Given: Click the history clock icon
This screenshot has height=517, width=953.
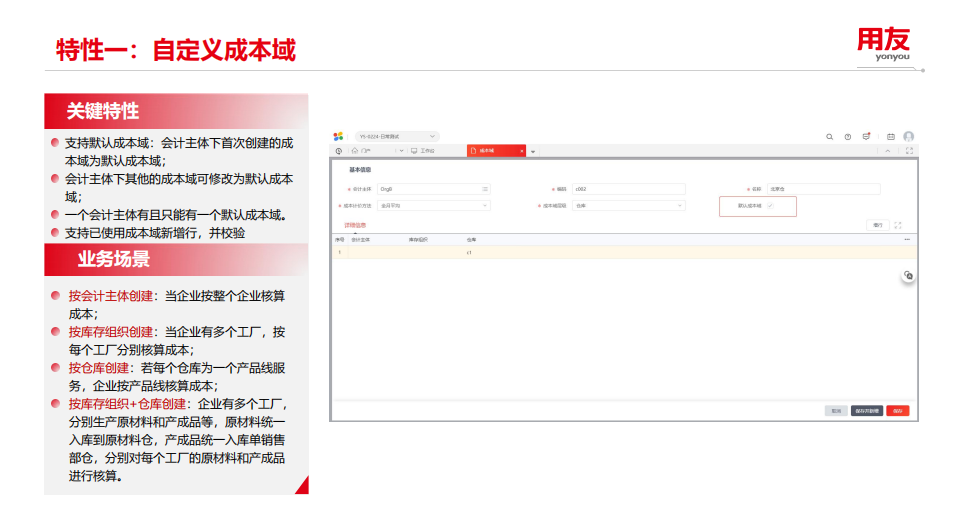Looking at the screenshot, I should pos(338,151).
